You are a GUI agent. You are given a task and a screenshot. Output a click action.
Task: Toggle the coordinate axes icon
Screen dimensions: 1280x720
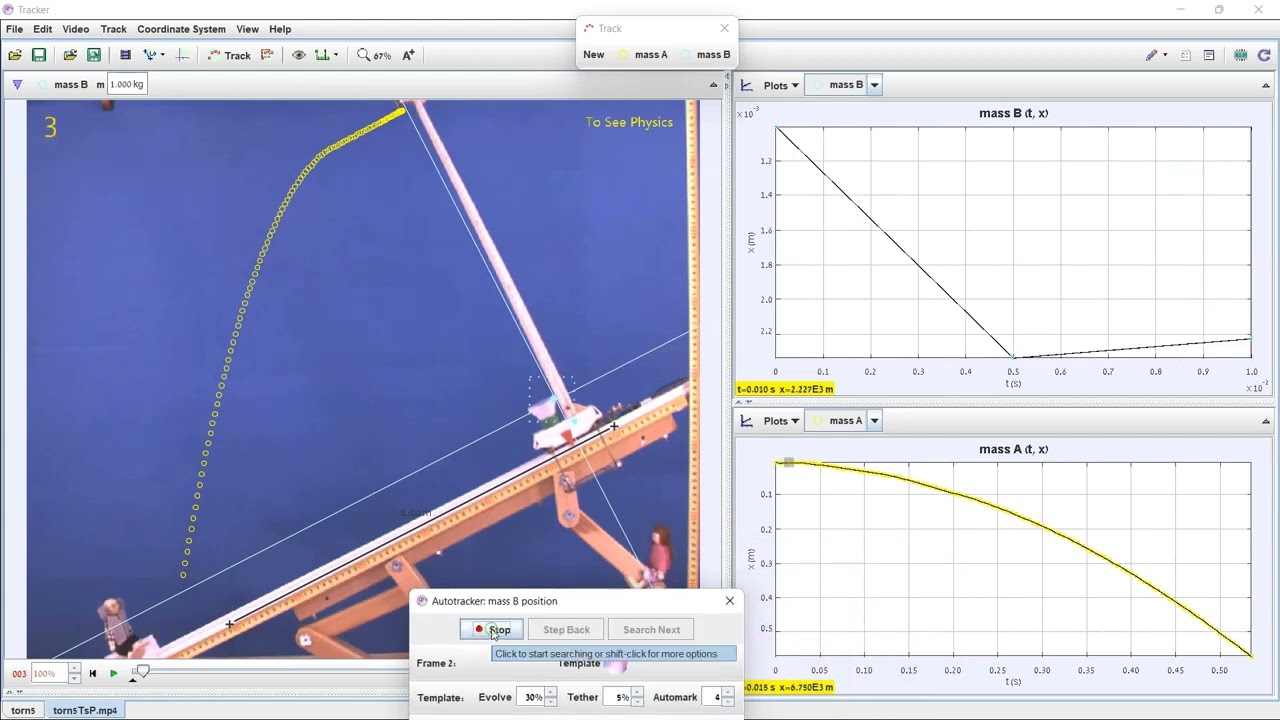pyautogui.click(x=182, y=55)
